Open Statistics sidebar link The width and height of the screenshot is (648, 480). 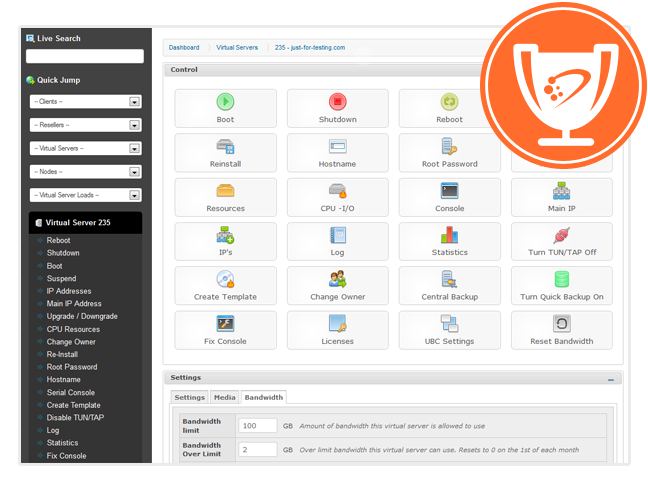(x=62, y=443)
